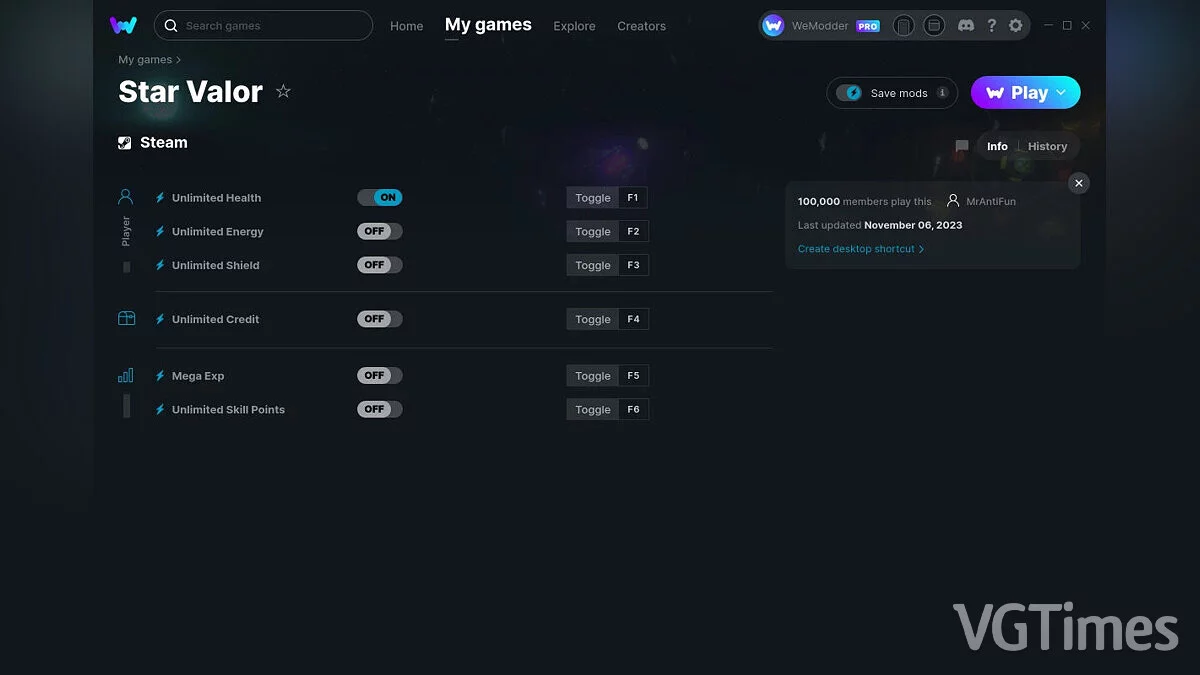Viewport: 1200px width, 675px height.
Task: Click the Unlimited Health label
Action: 216,198
